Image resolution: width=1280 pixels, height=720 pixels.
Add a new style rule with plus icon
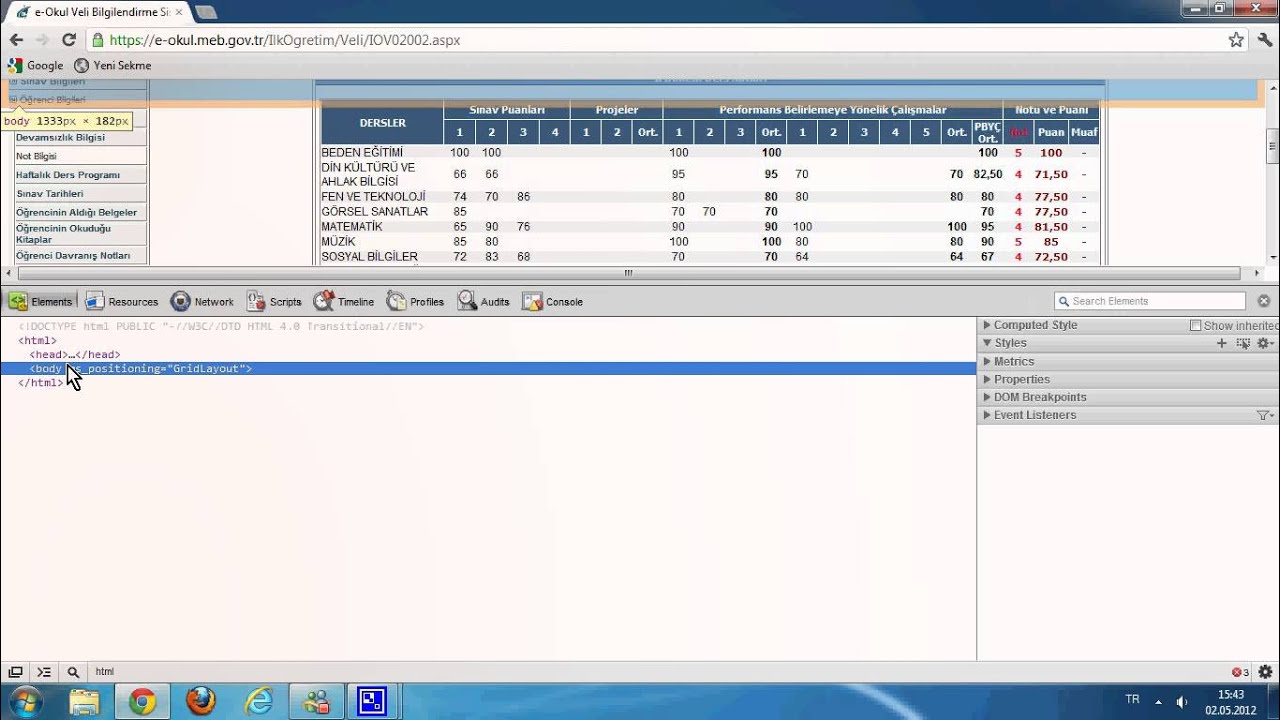coord(1221,343)
